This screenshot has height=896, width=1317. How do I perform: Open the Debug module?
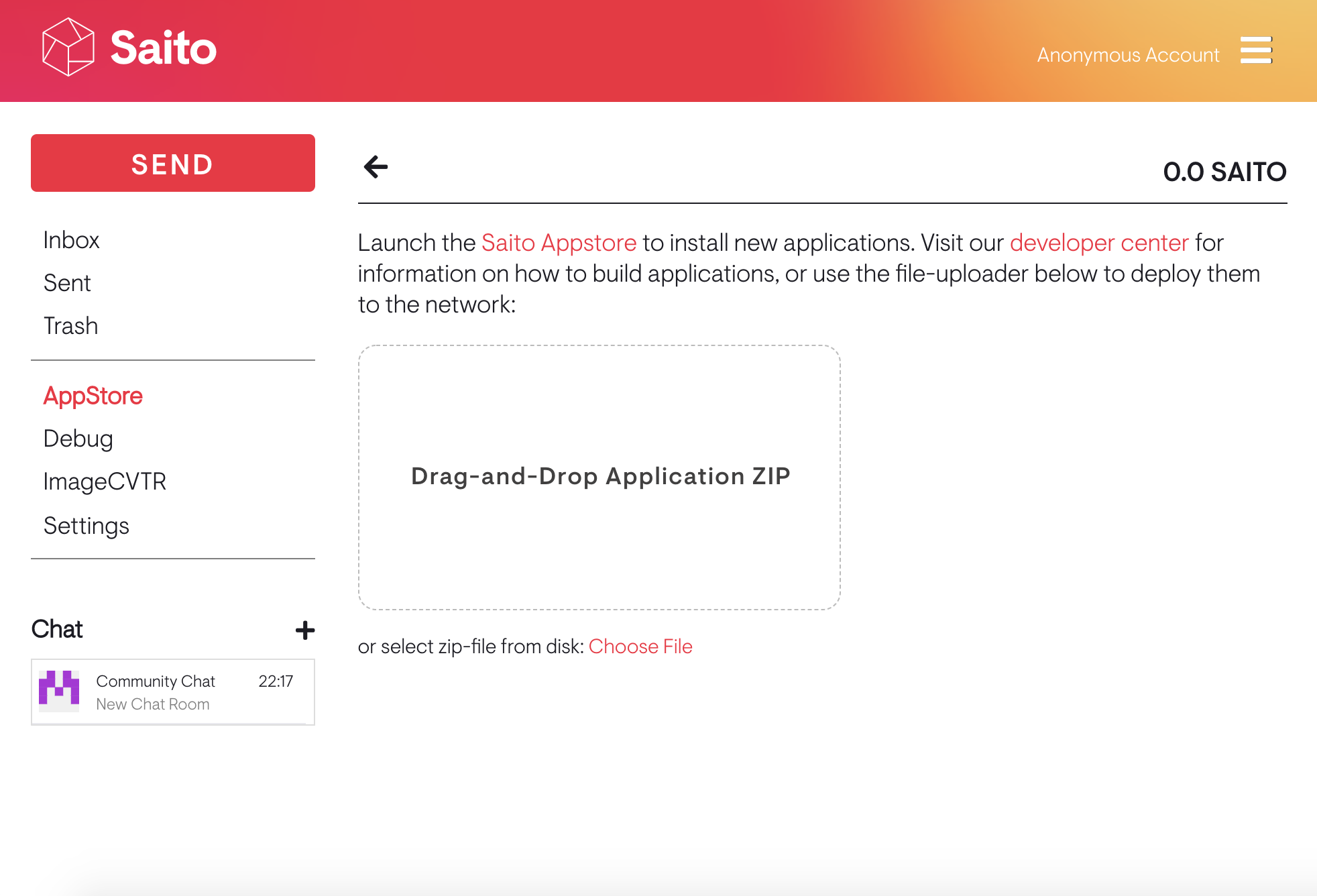tap(78, 439)
